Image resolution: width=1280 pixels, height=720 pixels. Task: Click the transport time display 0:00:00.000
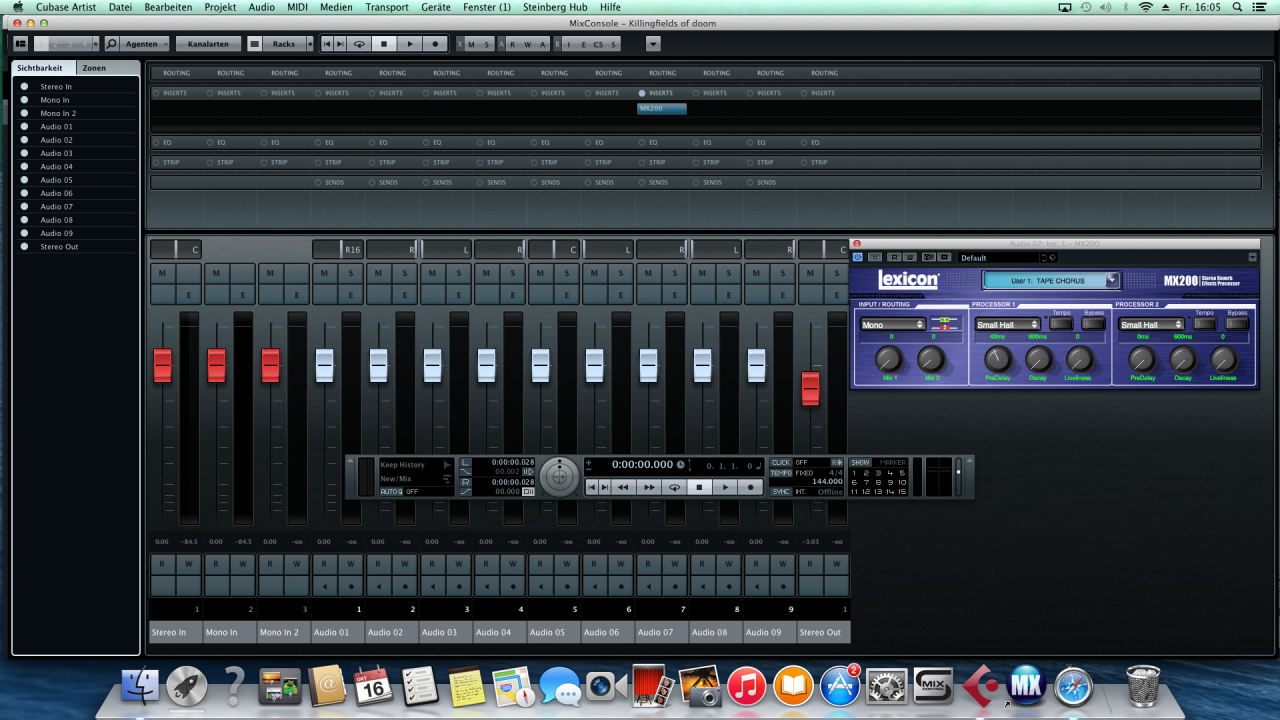[x=642, y=464]
